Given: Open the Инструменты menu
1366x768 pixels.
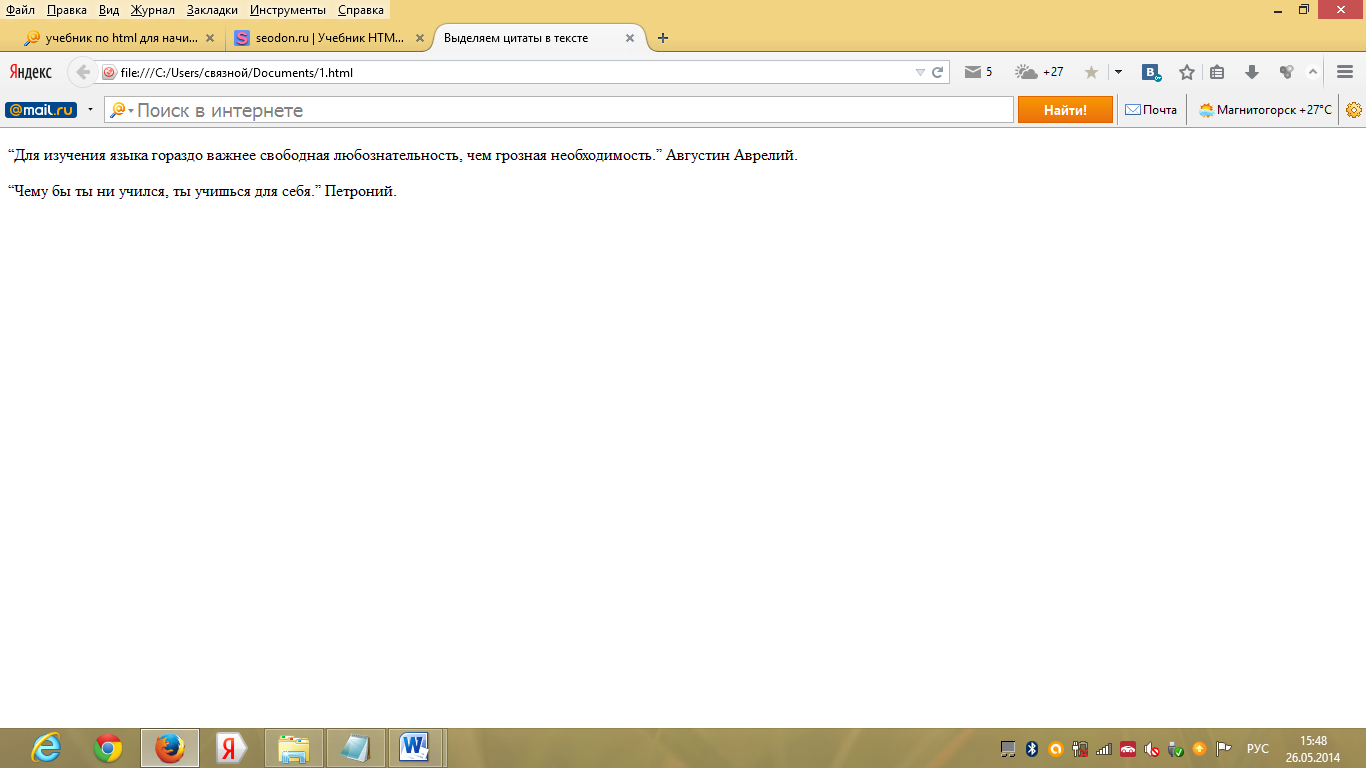Looking at the screenshot, I should coord(288,10).
